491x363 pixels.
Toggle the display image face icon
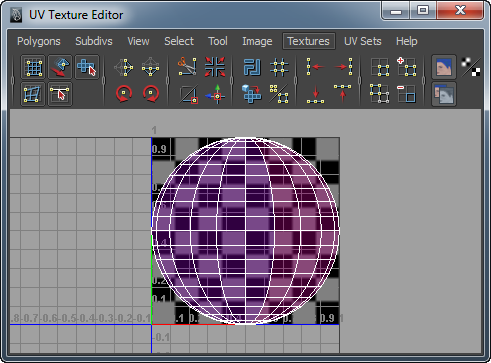(x=444, y=67)
